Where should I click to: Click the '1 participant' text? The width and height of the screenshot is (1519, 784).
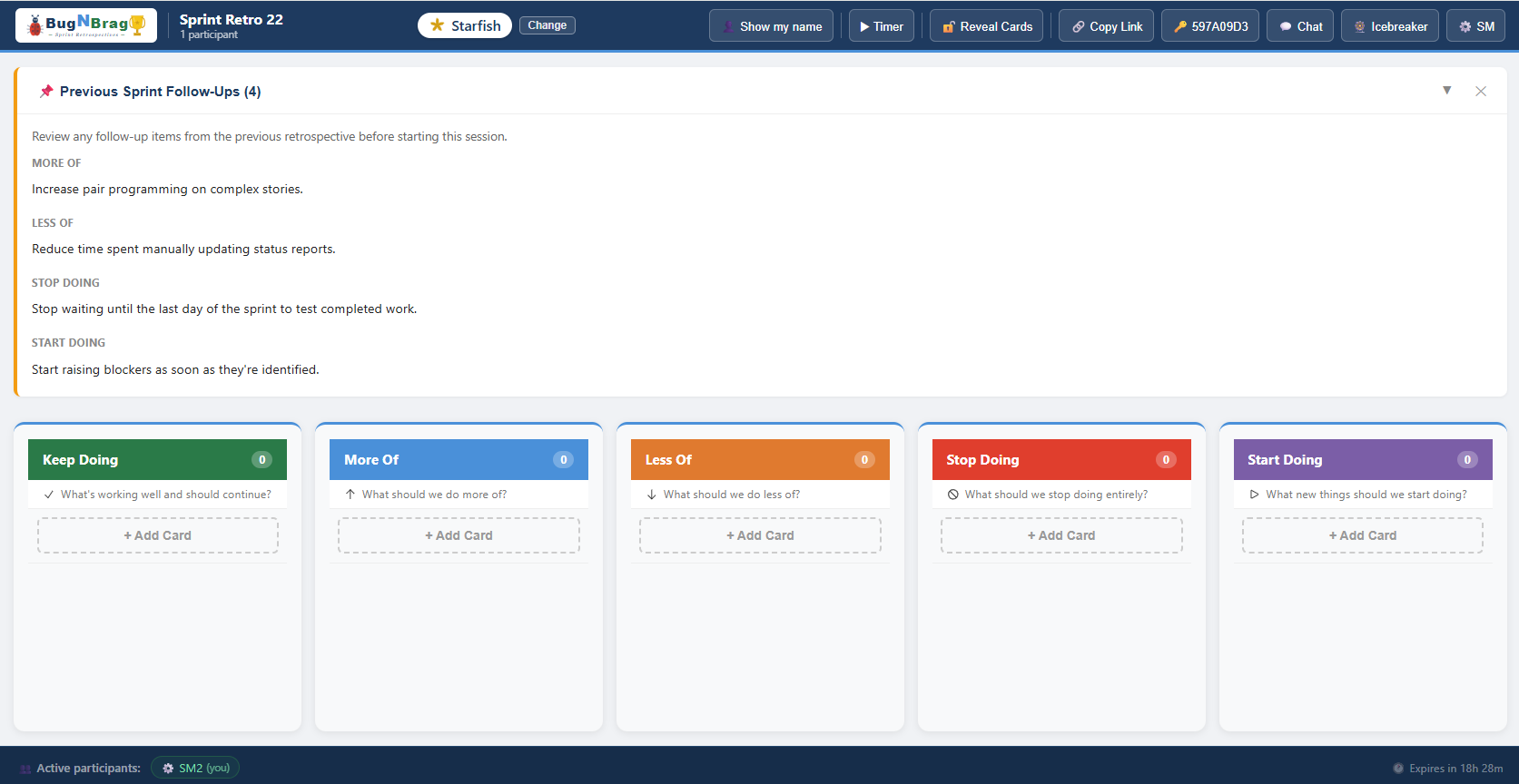coord(209,34)
